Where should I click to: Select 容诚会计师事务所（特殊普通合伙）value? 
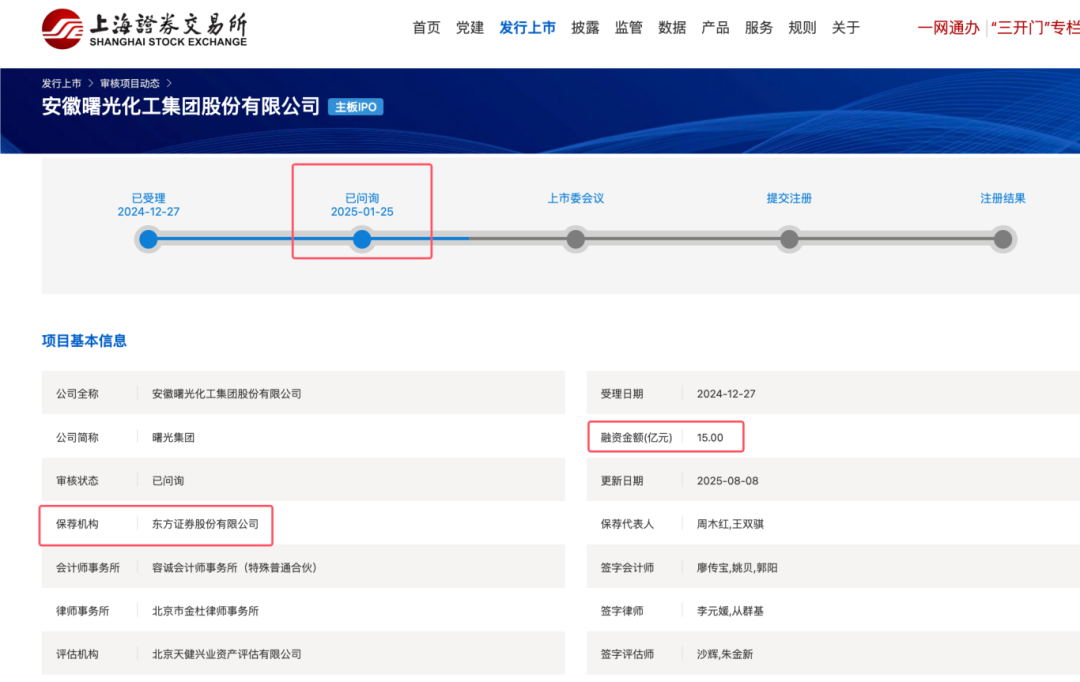click(x=234, y=568)
